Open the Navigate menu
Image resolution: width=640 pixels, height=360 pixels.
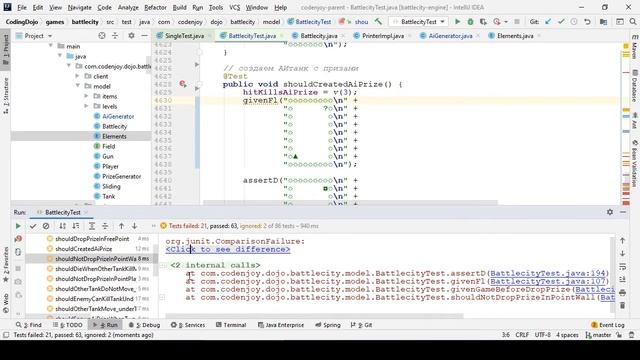[x=80, y=7]
